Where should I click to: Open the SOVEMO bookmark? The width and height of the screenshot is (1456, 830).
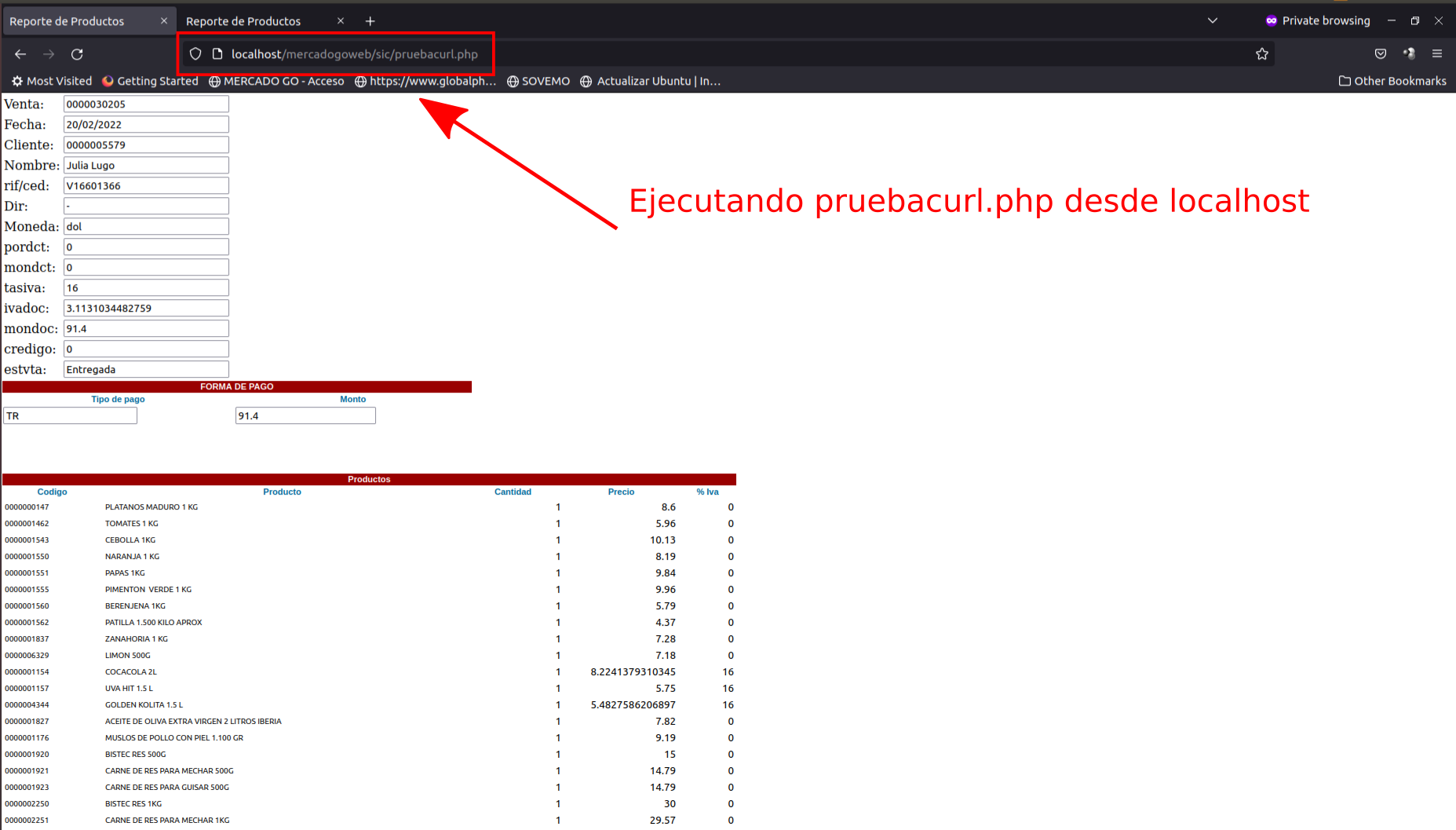pyautogui.click(x=538, y=81)
